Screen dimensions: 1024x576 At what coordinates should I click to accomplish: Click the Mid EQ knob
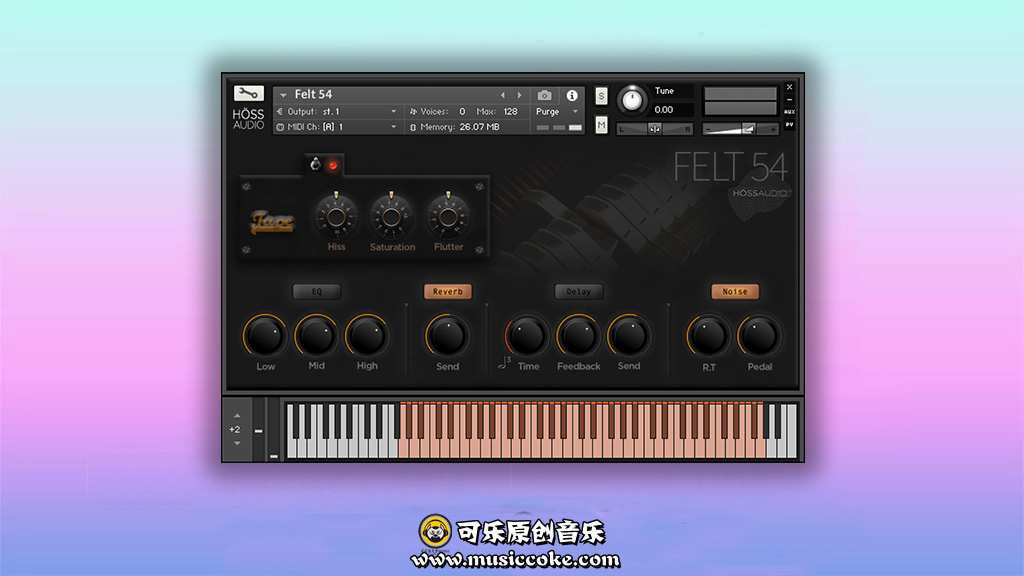click(316, 336)
